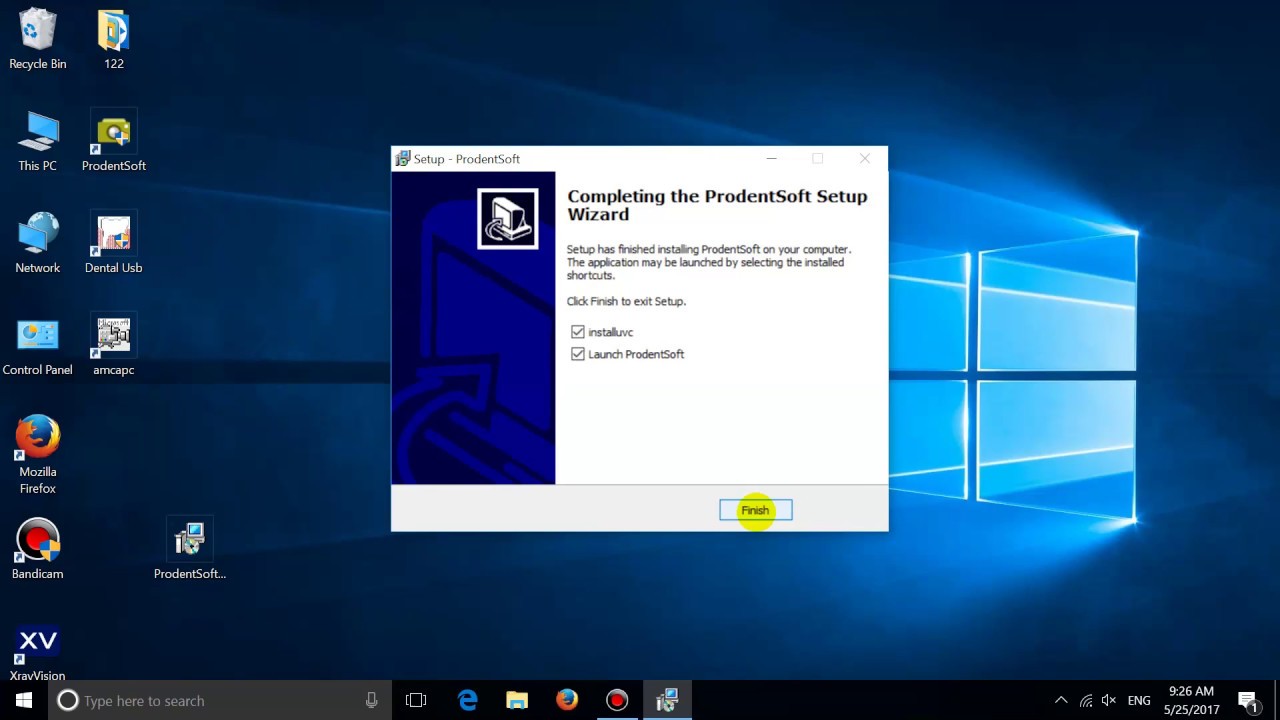Click the muted volume tray icon
This screenshot has height=720, width=1280.
click(1108, 701)
